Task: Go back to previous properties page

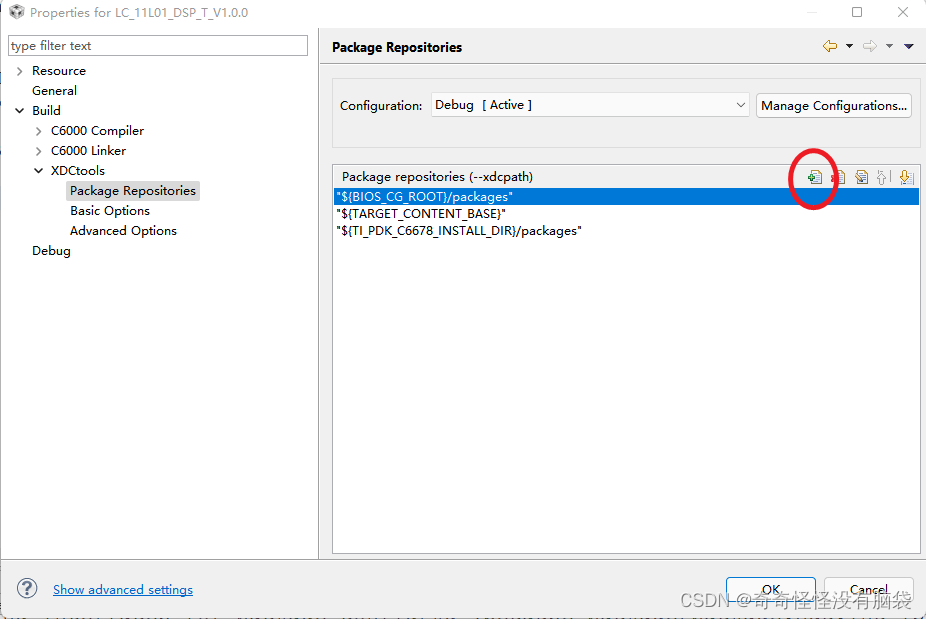Action: 830,46
